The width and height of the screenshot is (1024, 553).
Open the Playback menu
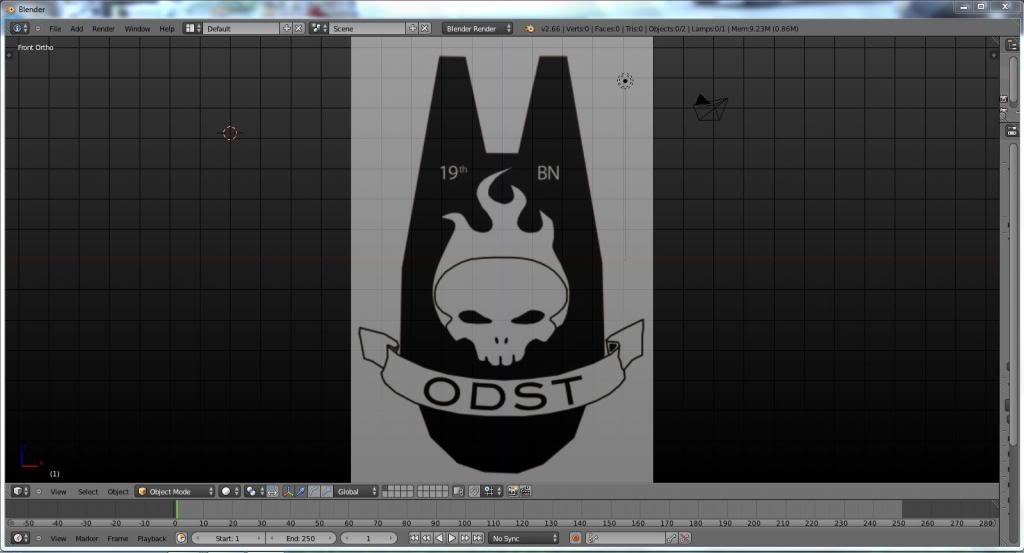click(x=152, y=539)
